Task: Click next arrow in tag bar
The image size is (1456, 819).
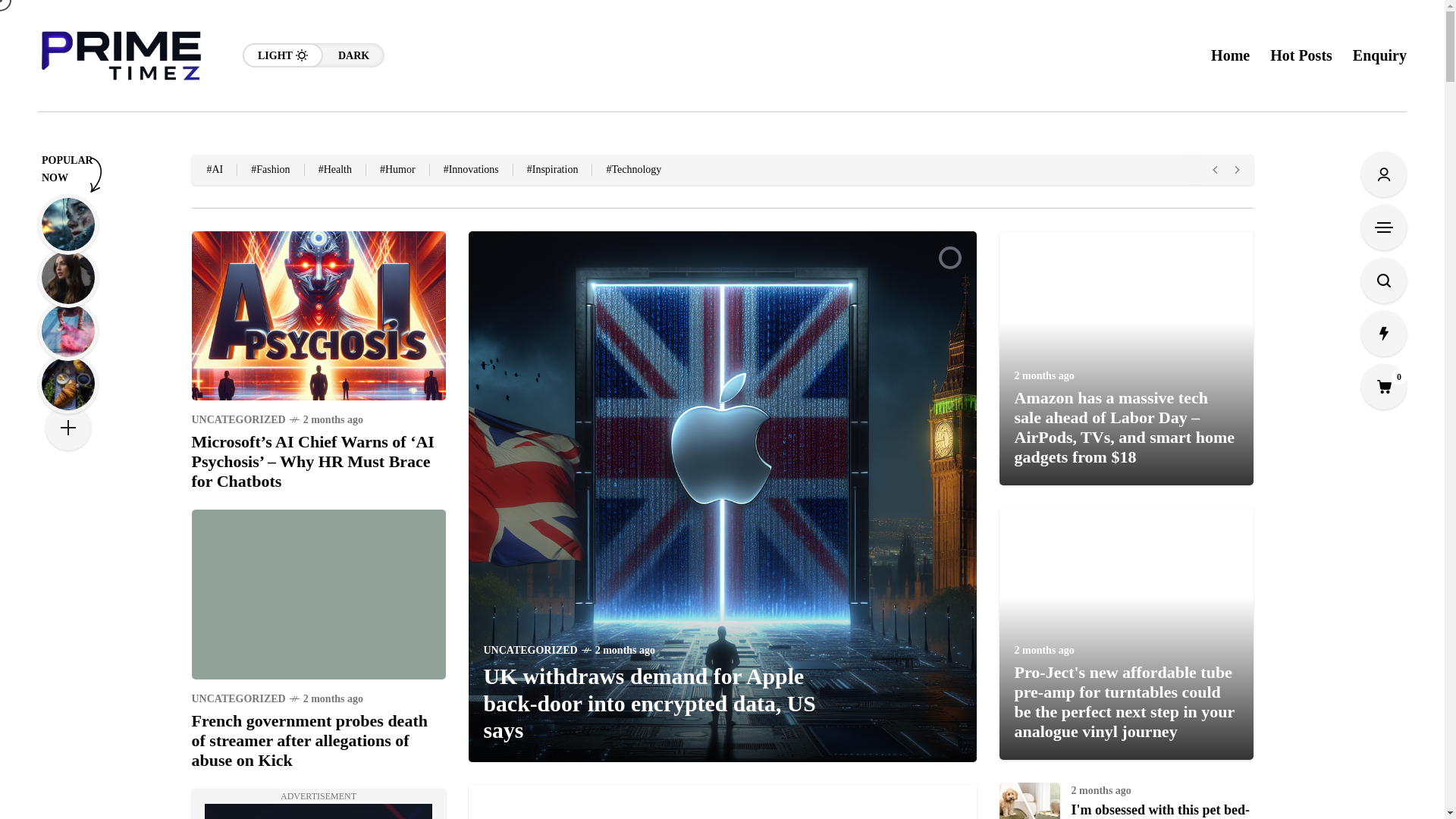Action: tap(1237, 170)
